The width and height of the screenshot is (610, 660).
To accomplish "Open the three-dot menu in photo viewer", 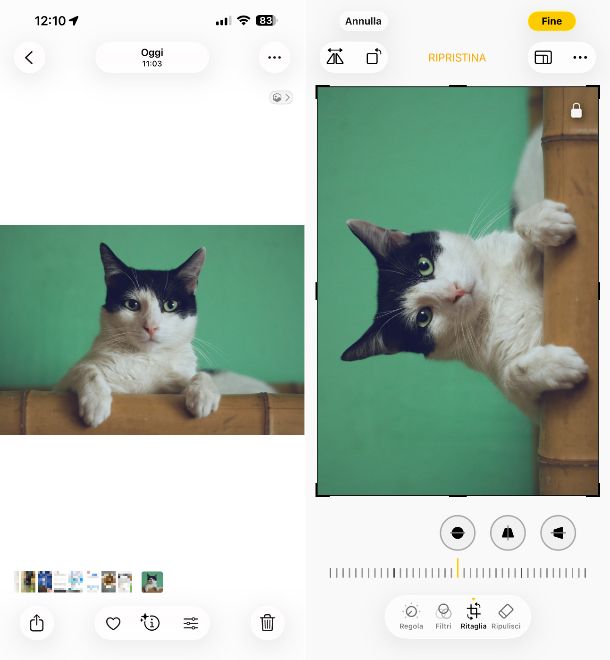I will pyautogui.click(x=274, y=58).
